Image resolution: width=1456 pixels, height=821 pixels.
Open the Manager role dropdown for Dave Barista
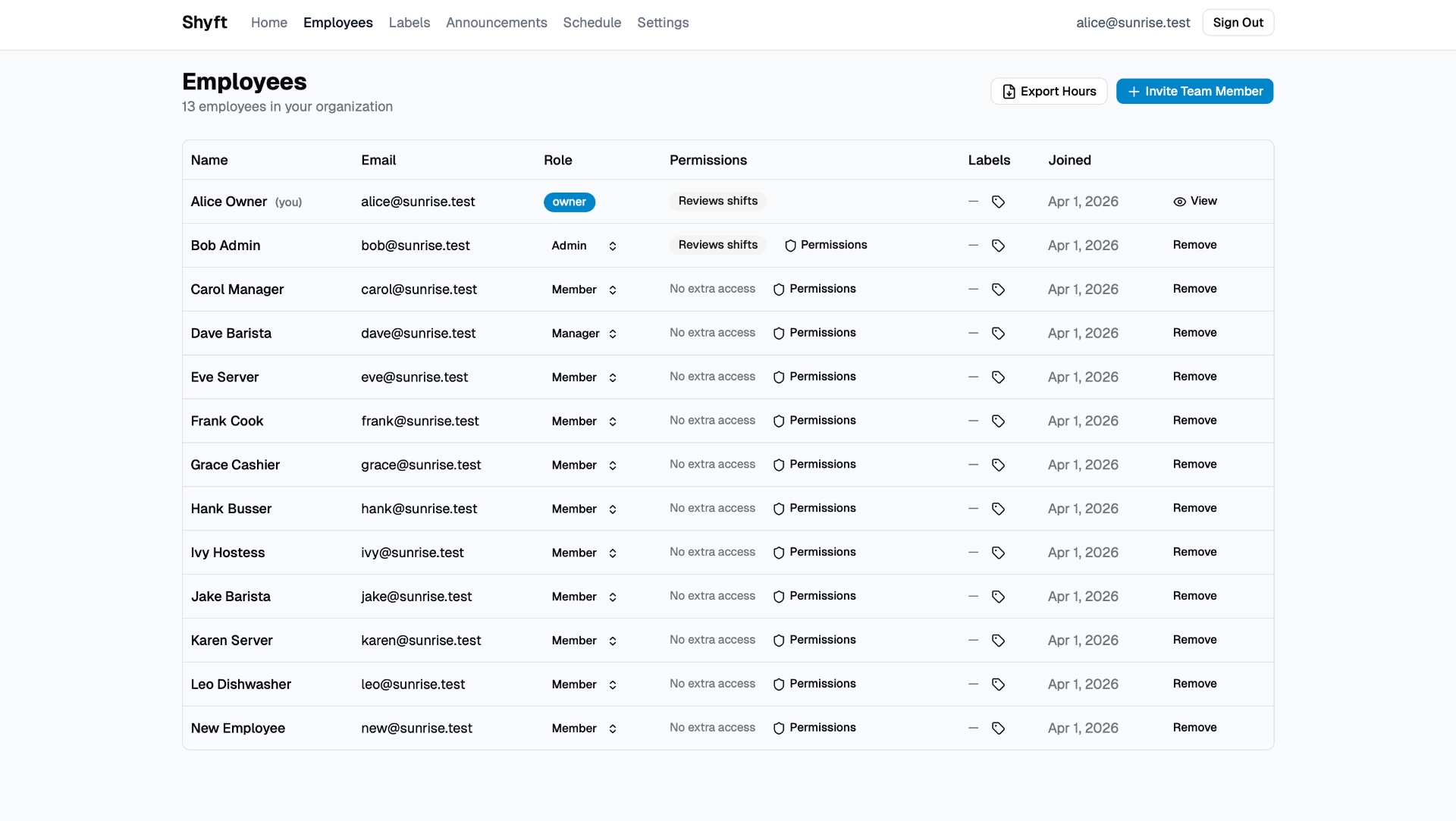click(x=584, y=334)
